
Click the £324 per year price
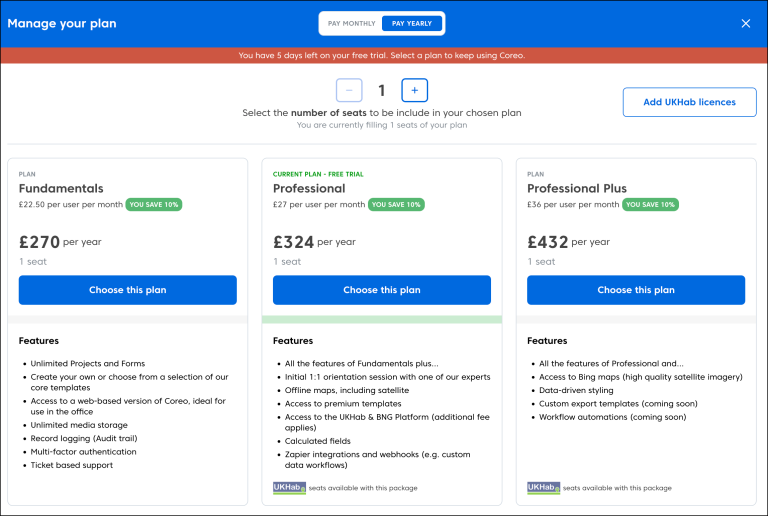click(x=314, y=242)
